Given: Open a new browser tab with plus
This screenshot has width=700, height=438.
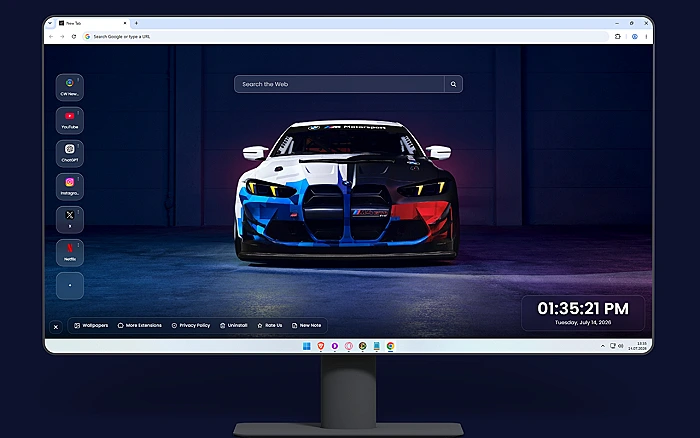Looking at the screenshot, I should (136, 23).
